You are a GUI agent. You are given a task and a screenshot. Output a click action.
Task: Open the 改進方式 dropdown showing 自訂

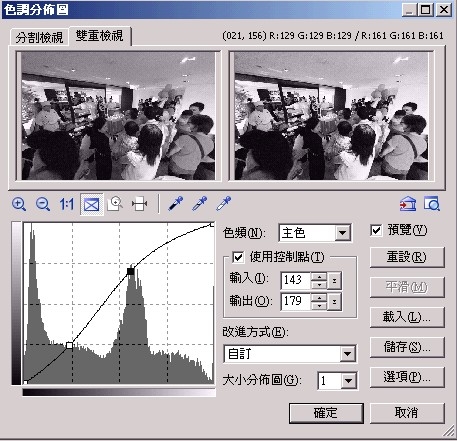(x=347, y=354)
